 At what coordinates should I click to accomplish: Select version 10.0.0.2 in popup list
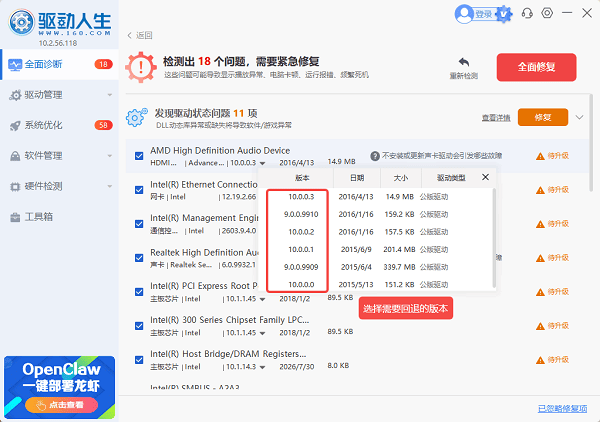pos(301,232)
